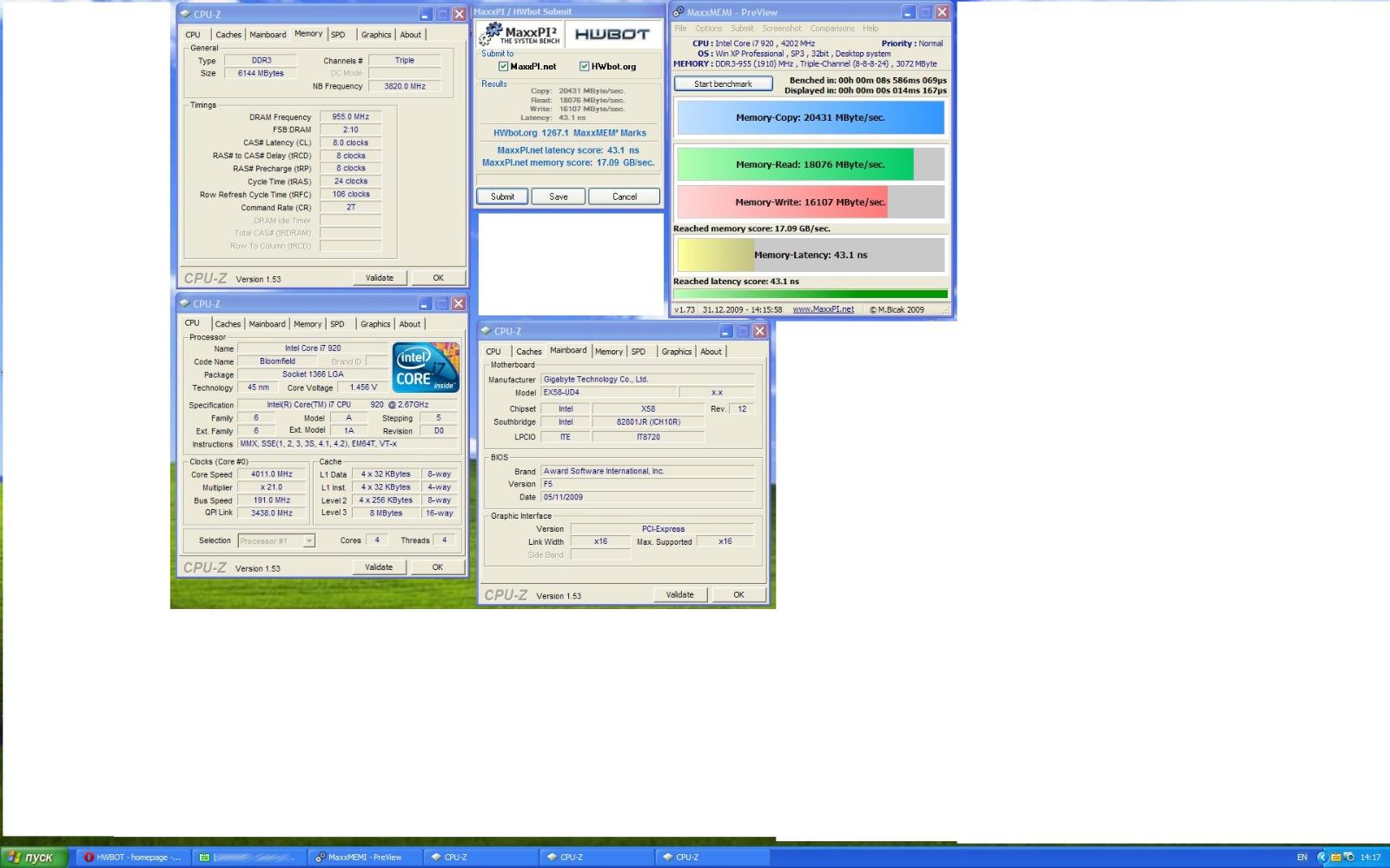Select Caches tab in CPU-Z Memory window
The image size is (1390, 868).
click(x=228, y=35)
